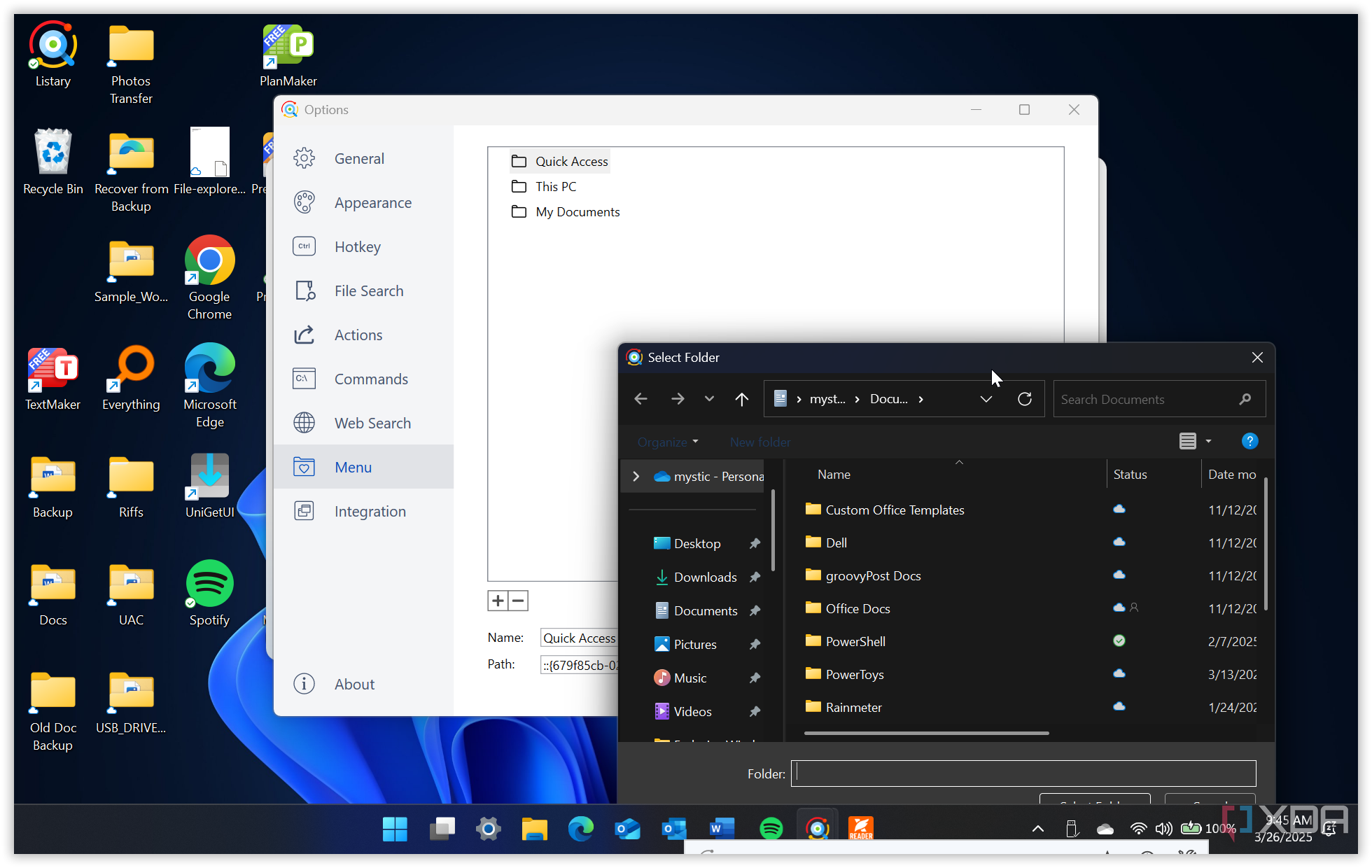1372x868 pixels.
Task: Go forward in Select Folder dialog
Action: point(678,399)
